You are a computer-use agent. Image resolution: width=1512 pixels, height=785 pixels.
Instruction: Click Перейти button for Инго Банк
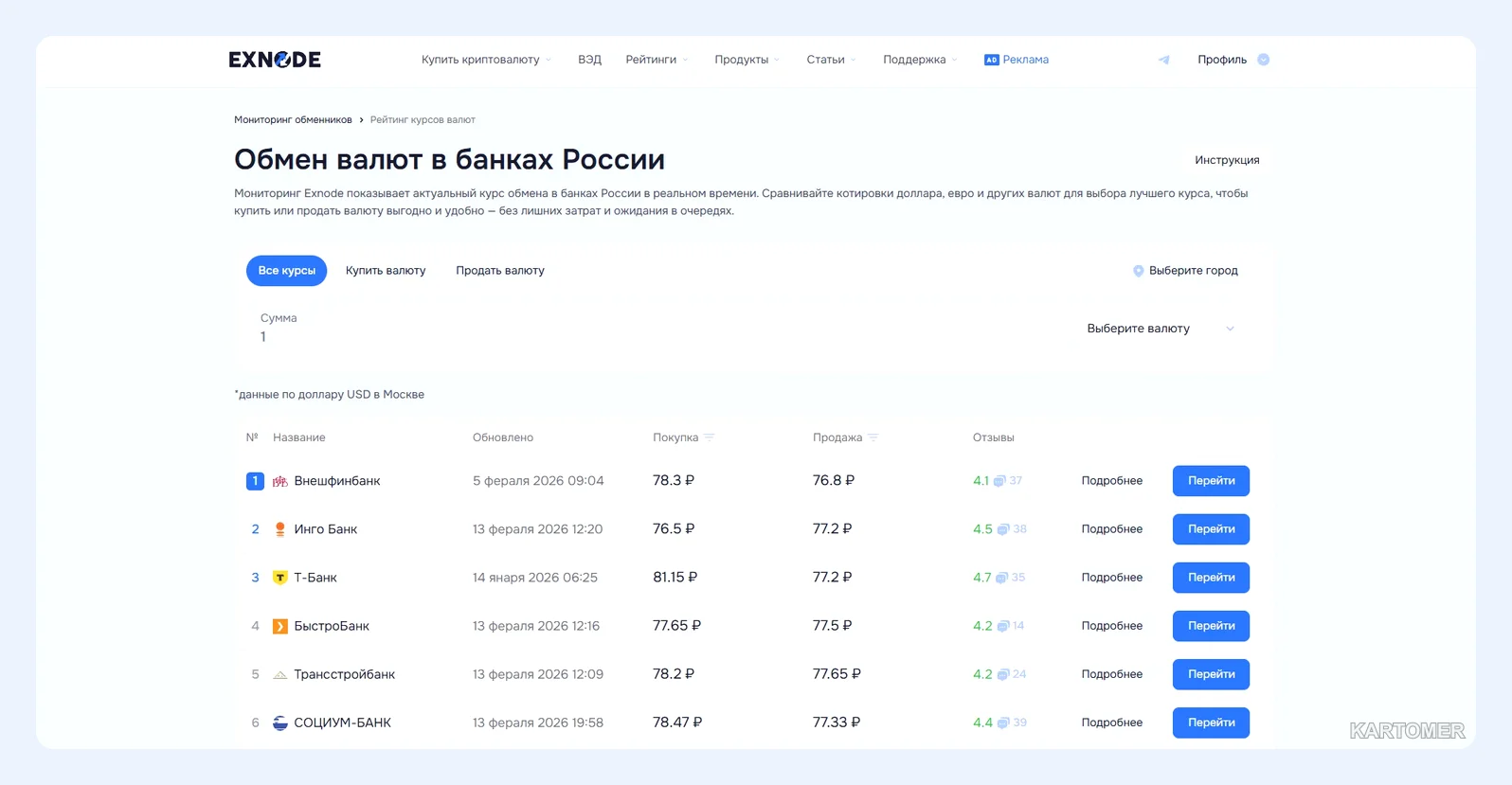[x=1211, y=529]
